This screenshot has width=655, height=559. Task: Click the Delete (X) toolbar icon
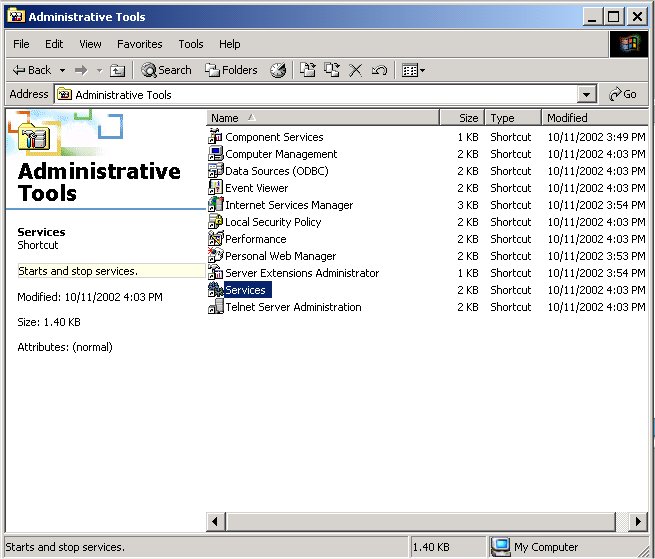(355, 70)
